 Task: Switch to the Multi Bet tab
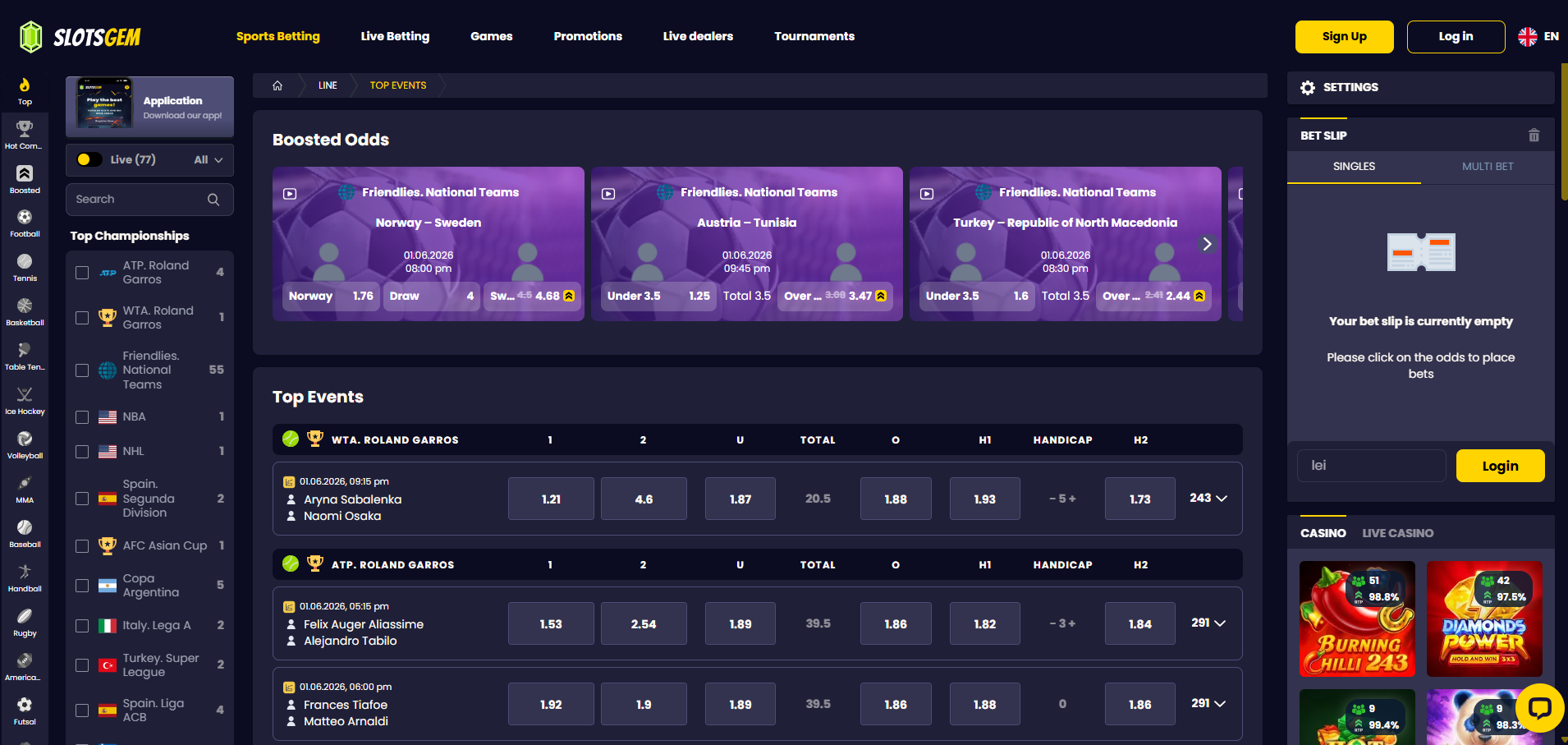click(x=1488, y=167)
